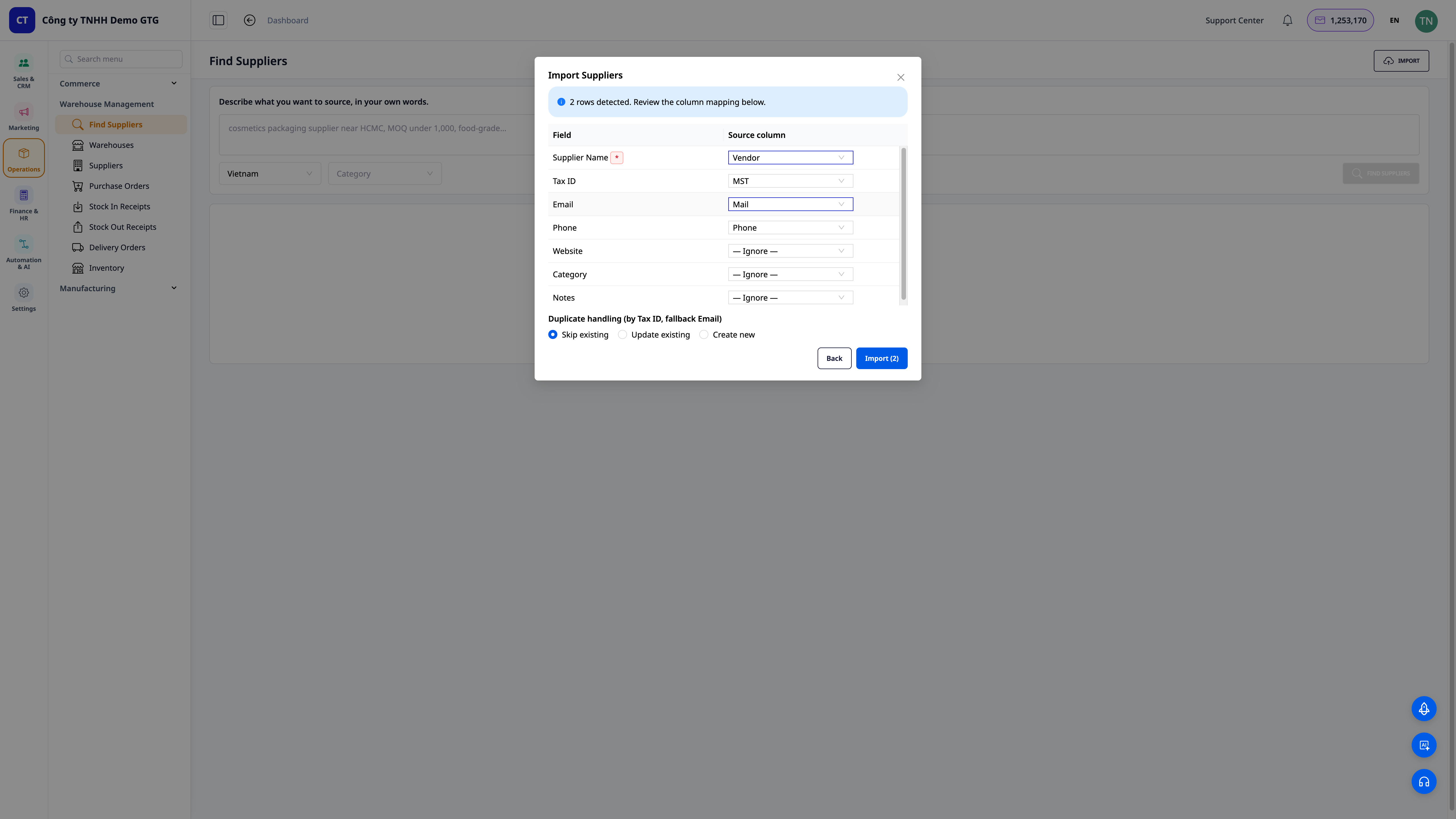Click the Find Suppliers search button

point(1380,173)
